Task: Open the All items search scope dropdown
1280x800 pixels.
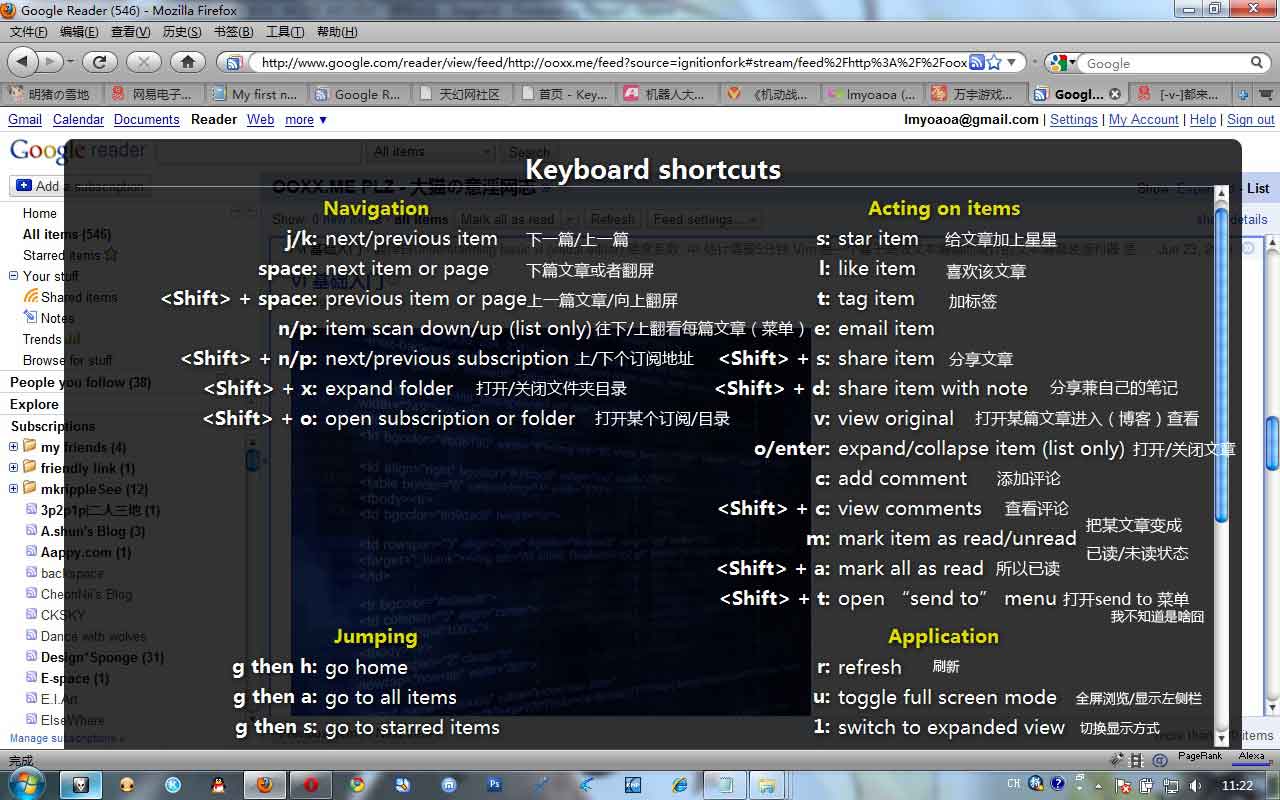Action: pyautogui.click(x=432, y=152)
